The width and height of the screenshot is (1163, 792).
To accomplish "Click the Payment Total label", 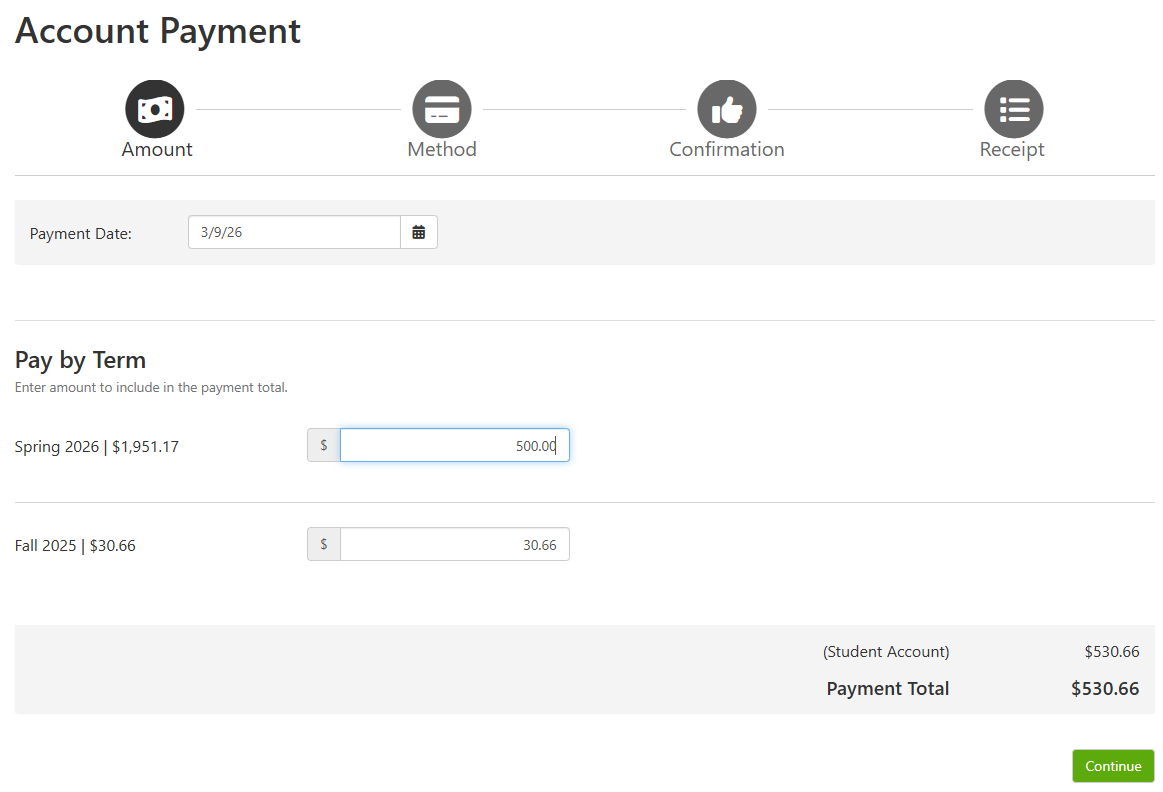I will [888, 689].
